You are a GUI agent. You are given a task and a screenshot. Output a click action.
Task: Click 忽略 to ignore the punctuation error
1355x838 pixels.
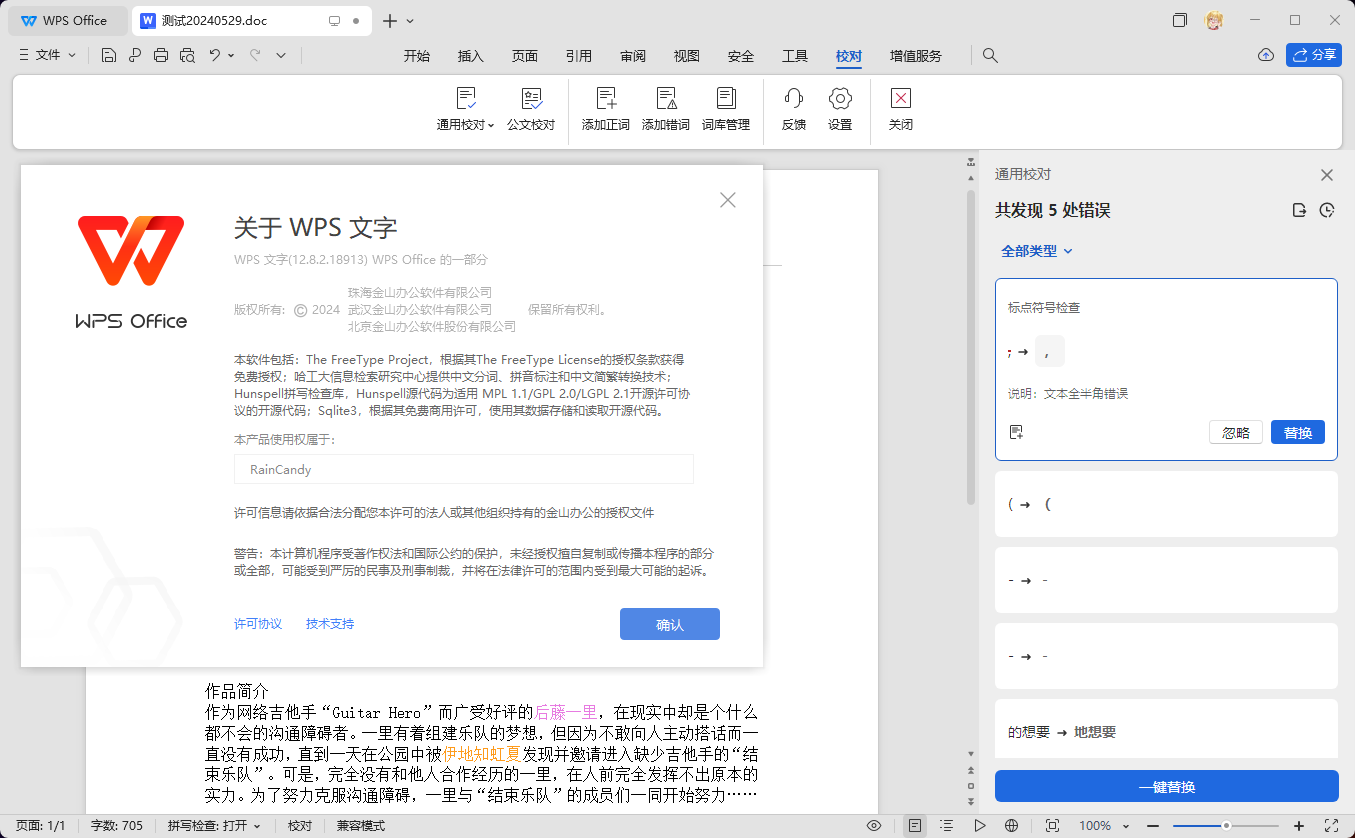pos(1236,432)
